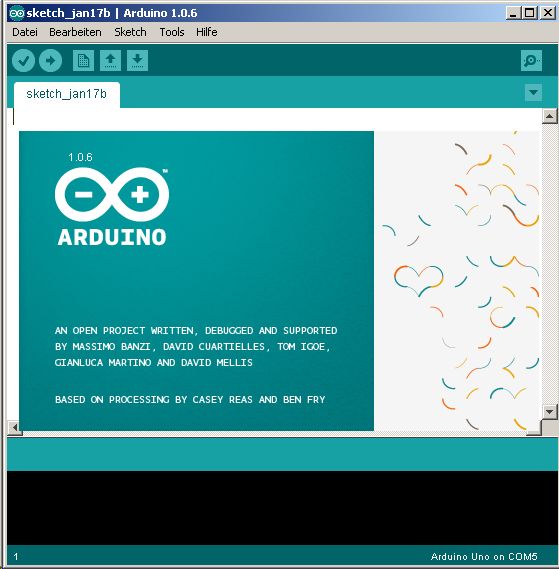Click the editor scroll down arrow
The height and width of the screenshot is (569, 559).
point(550,412)
